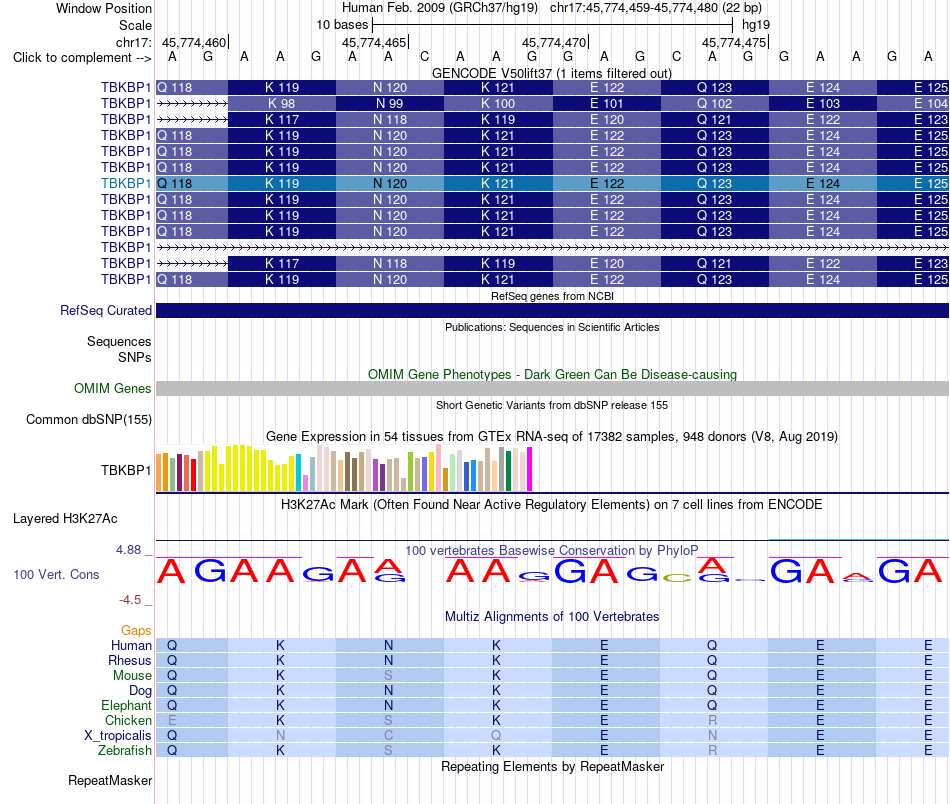Viewport: 950px width, 804px height.
Task: Open the '100 Vert. Cons' track label
Action: [56, 574]
